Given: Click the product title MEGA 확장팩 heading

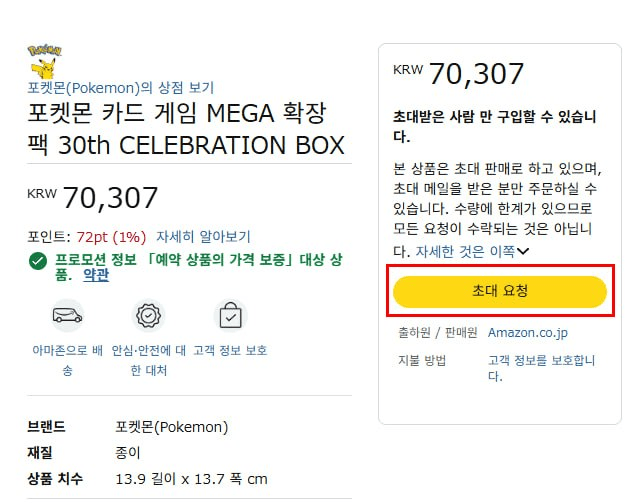Looking at the screenshot, I should click(186, 129).
